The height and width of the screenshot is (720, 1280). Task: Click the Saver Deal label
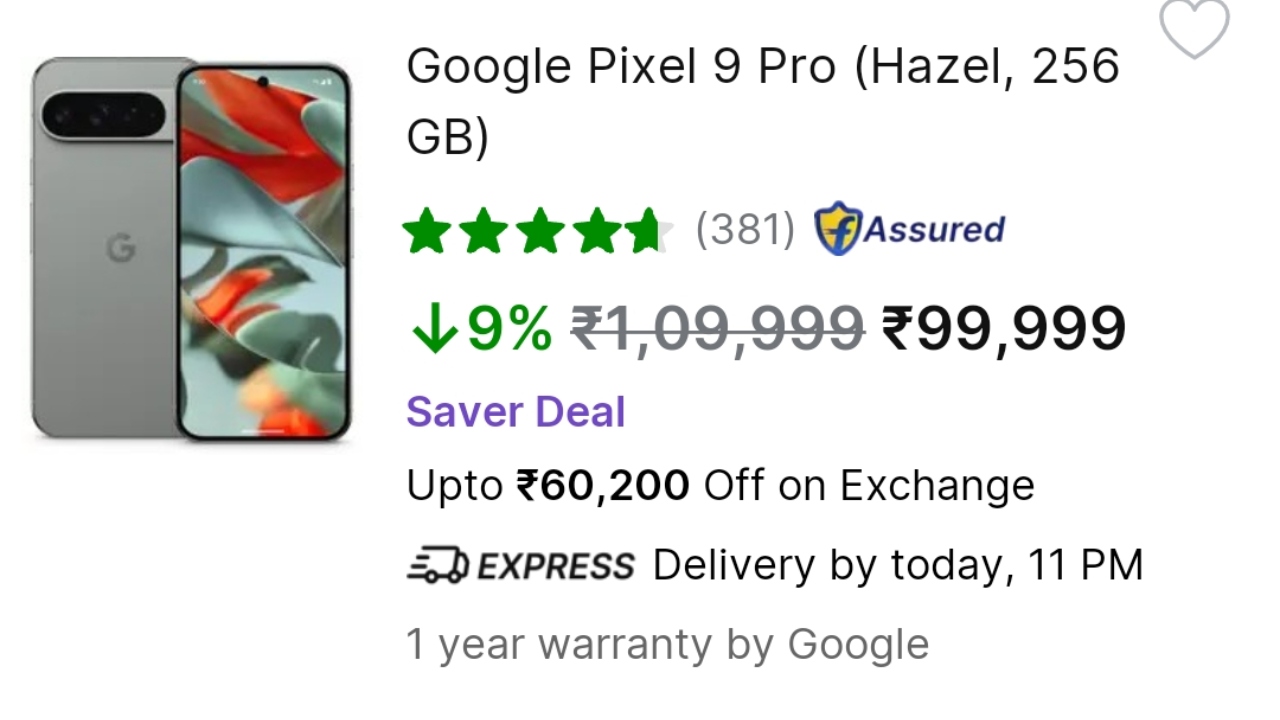click(x=516, y=412)
